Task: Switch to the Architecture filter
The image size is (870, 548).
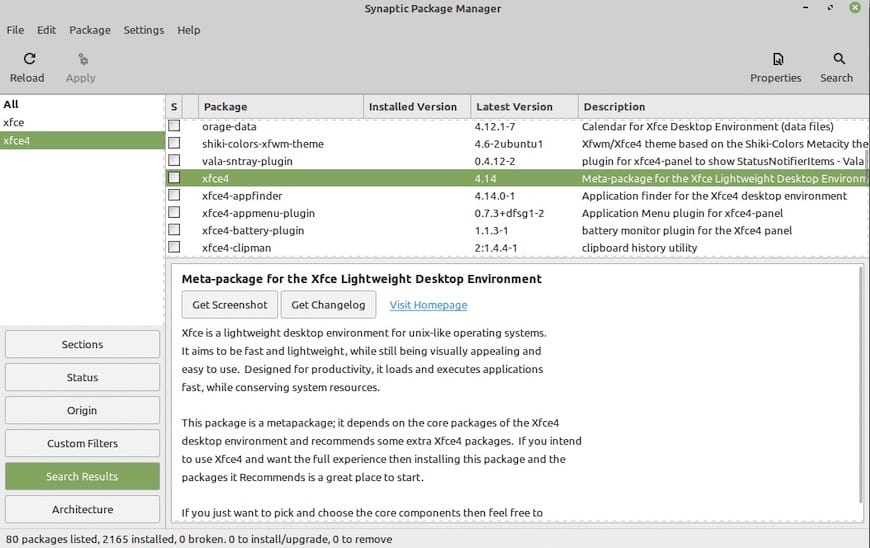Action: coord(82,509)
